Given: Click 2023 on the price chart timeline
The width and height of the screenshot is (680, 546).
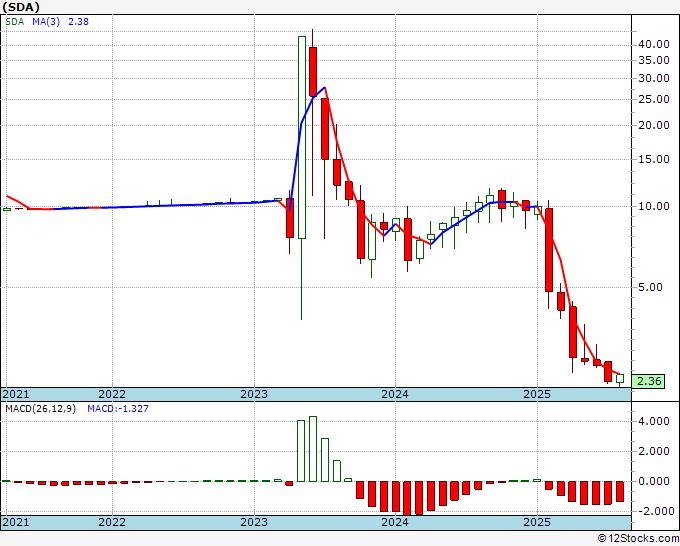Looking at the screenshot, I should 254,394.
